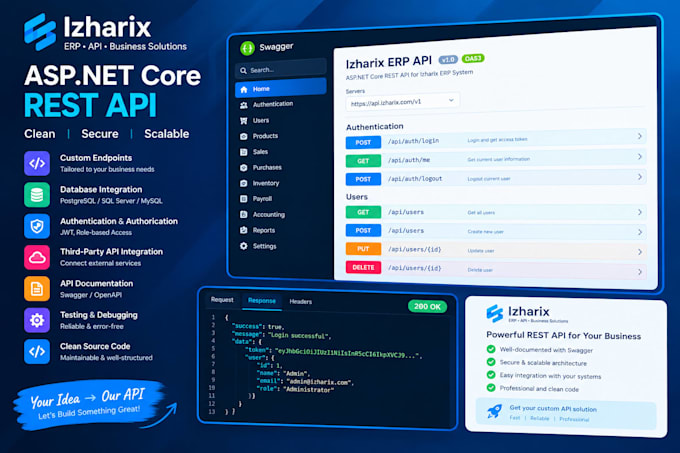This screenshot has width=680, height=453.
Task: Expand the GET /api/auth/me row chevron
Action: [x=640, y=156]
